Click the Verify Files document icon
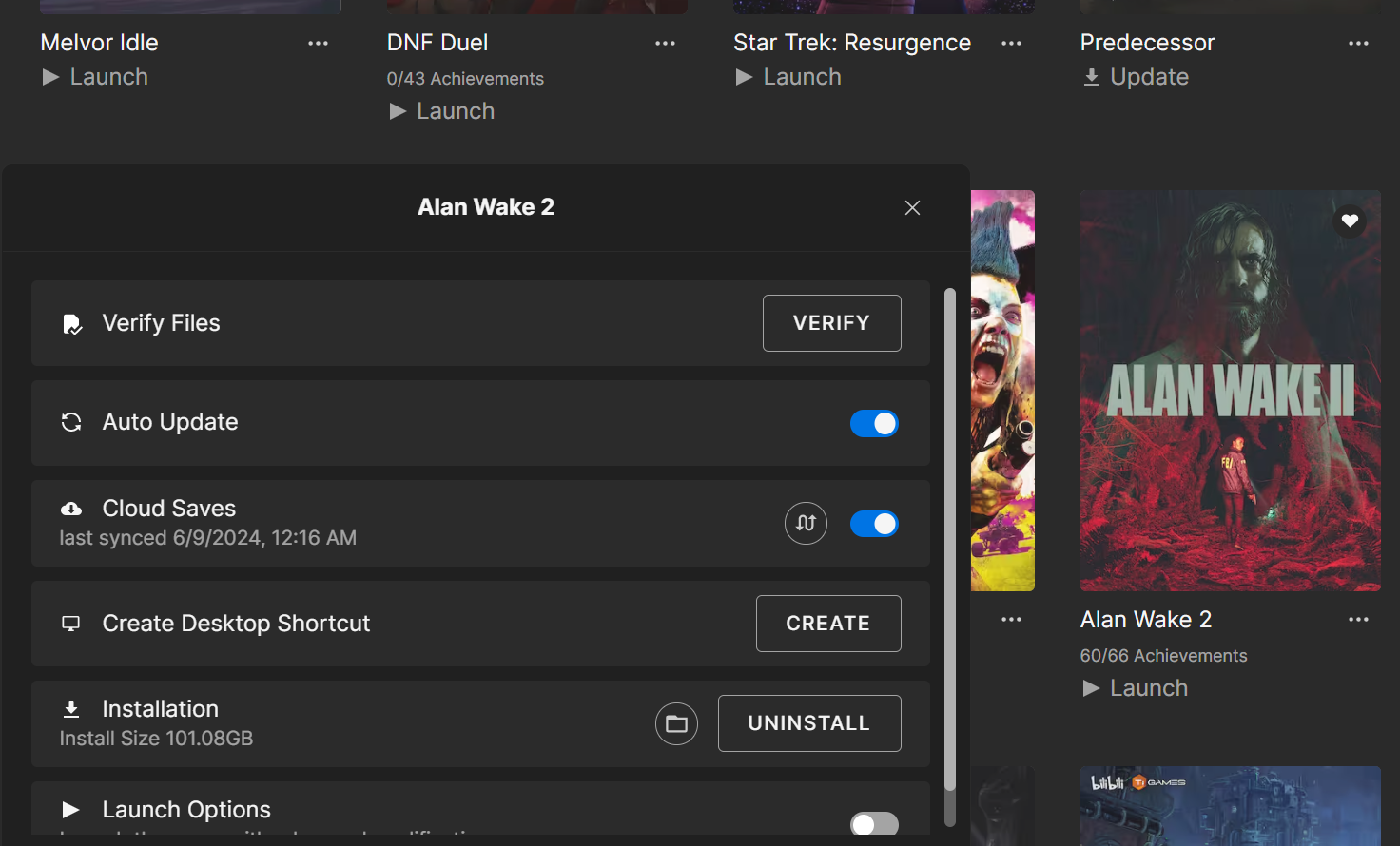The width and height of the screenshot is (1400, 846). (x=71, y=324)
